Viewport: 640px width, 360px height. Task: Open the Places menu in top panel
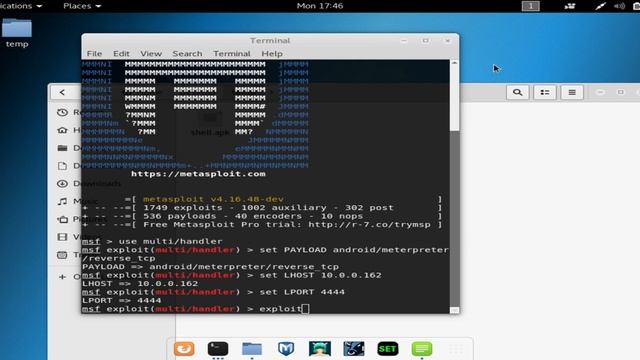[x=82, y=6]
